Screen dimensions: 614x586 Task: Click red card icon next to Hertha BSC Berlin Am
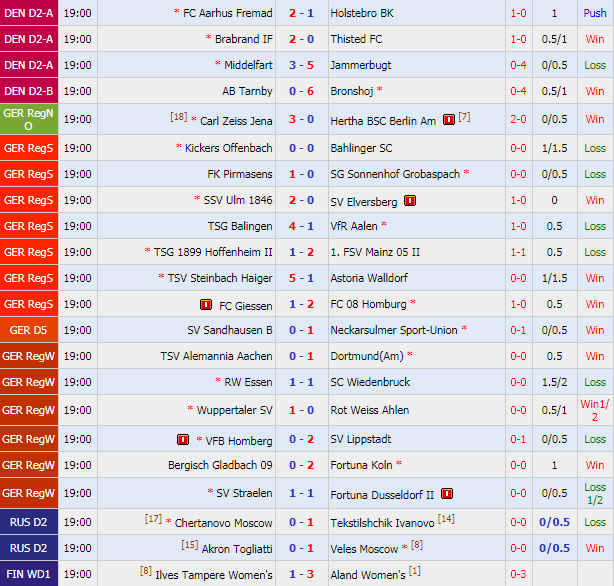449,119
